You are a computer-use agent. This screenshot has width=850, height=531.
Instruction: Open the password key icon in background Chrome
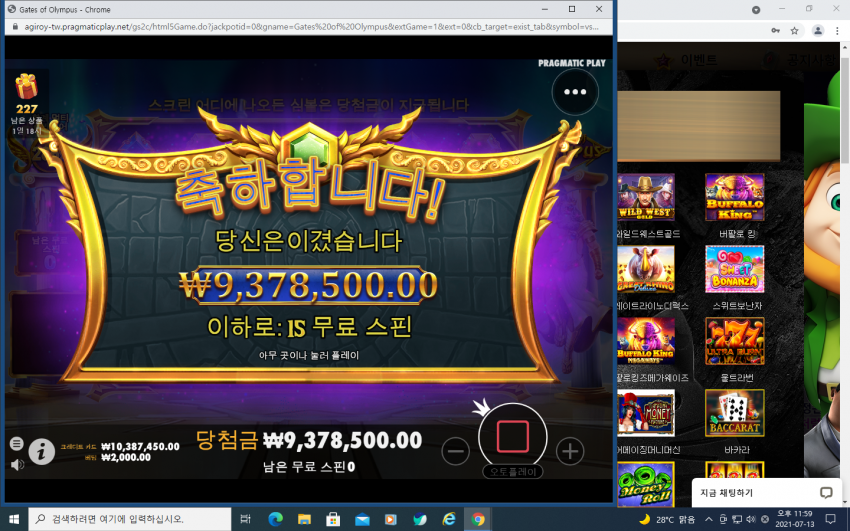[x=776, y=31]
